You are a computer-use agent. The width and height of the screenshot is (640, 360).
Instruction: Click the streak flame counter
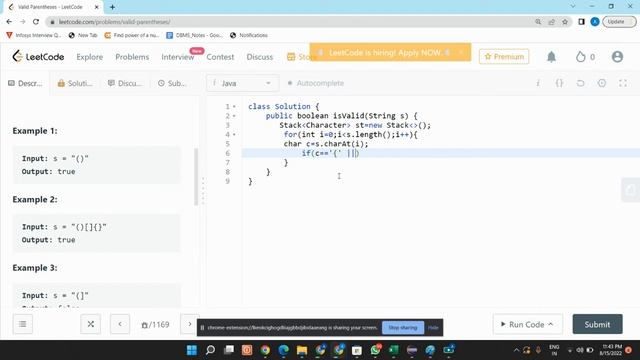click(585, 57)
